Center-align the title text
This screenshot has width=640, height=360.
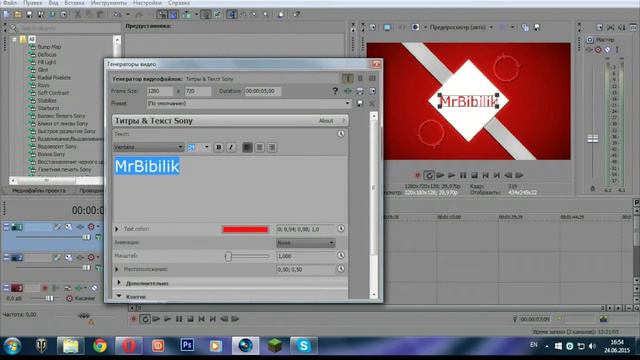[x=260, y=147]
